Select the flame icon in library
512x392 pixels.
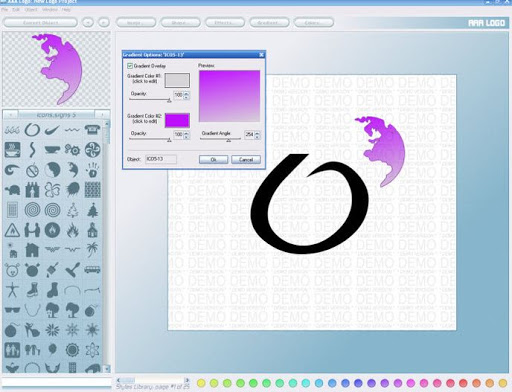pyautogui.click(x=72, y=230)
